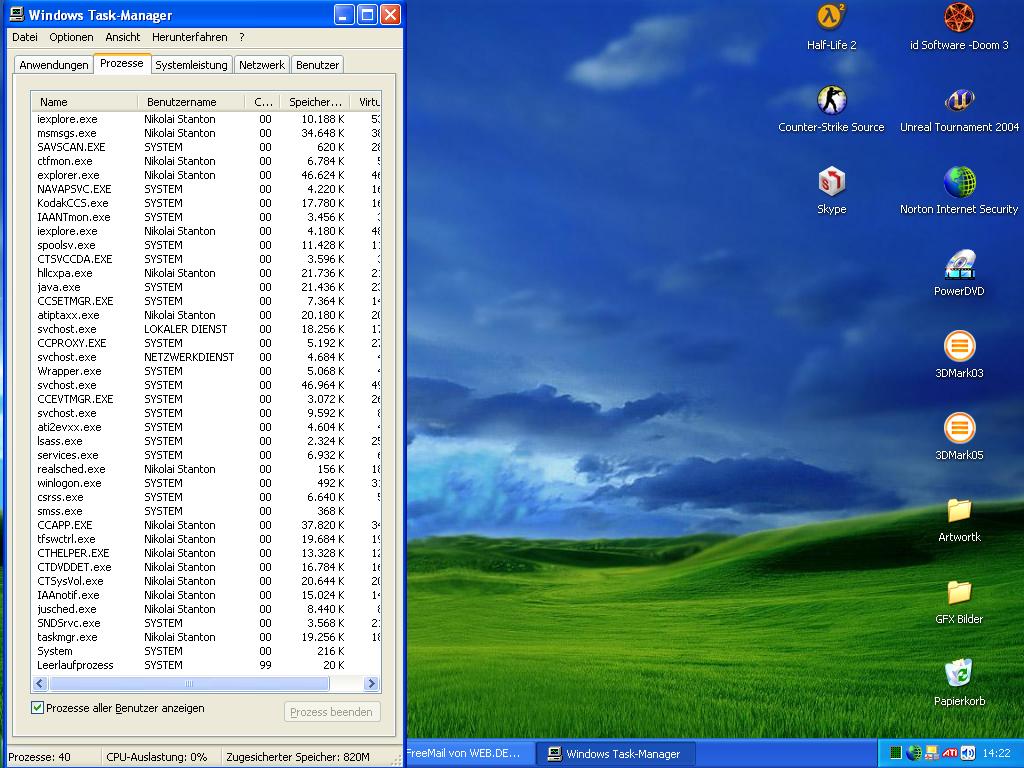Click the horizontal scrollbar thumb
The height and width of the screenshot is (768, 1024).
(189, 683)
